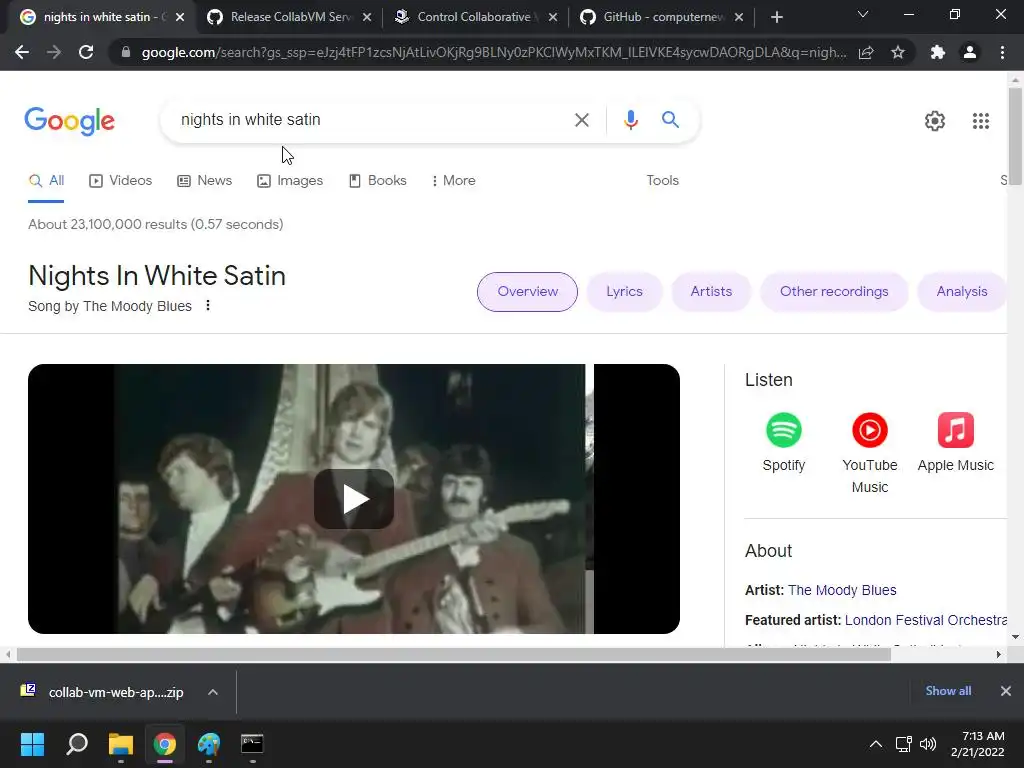Click the Chrome icon on the taskbar

click(x=165, y=744)
